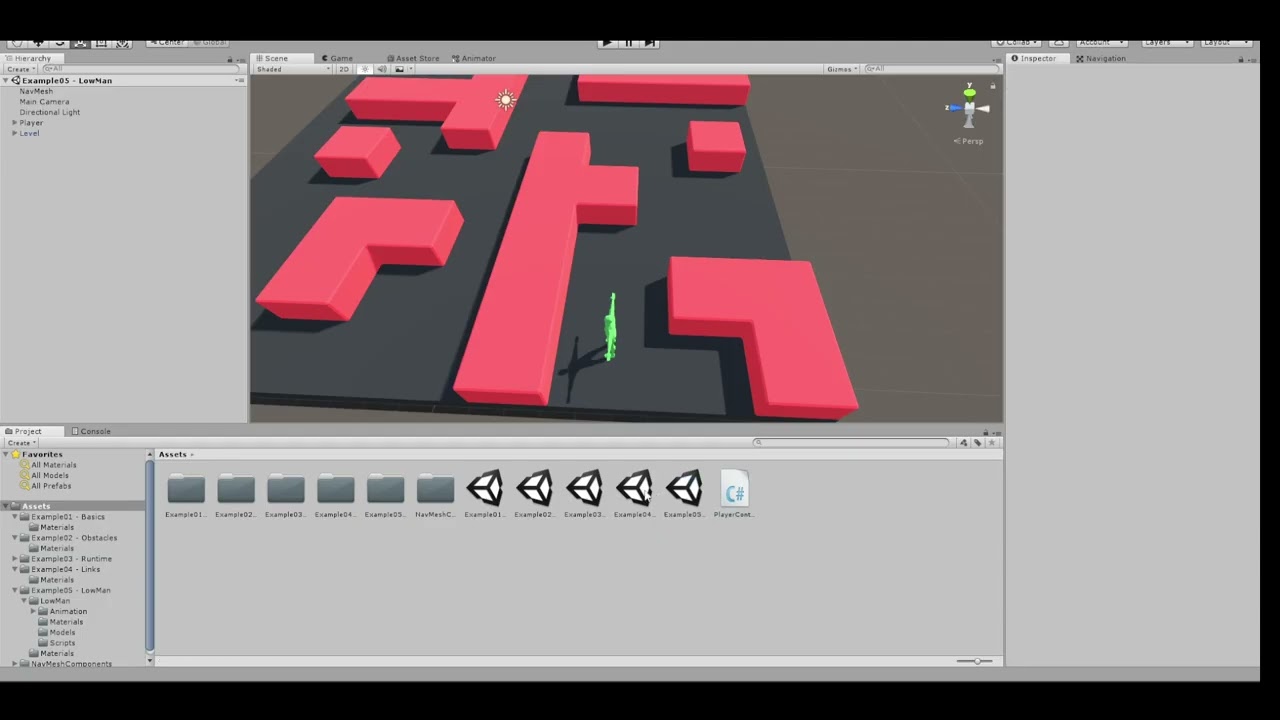Select Models folder under LowMan
The height and width of the screenshot is (720, 1280).
click(62, 633)
